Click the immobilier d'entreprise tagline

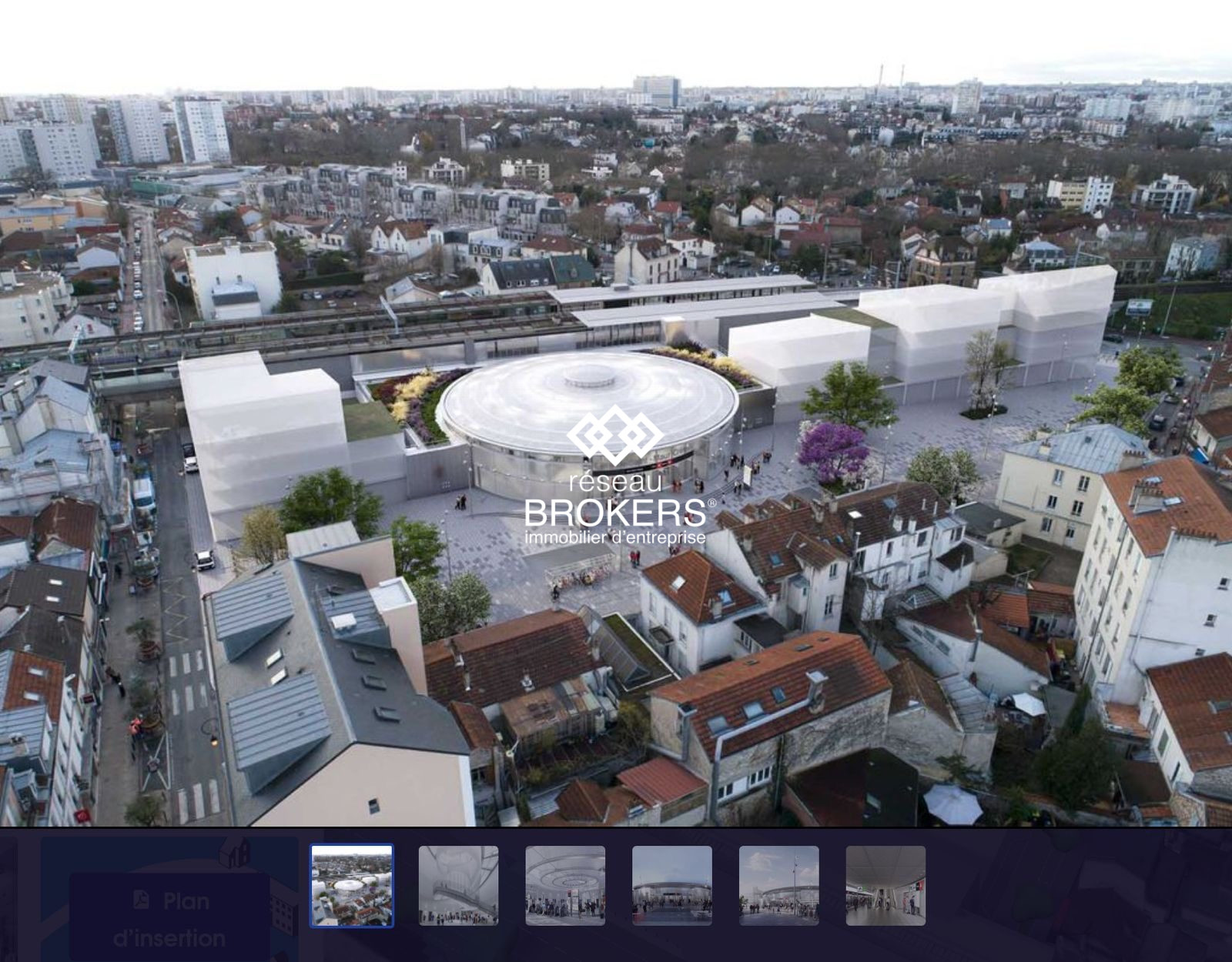tap(614, 536)
